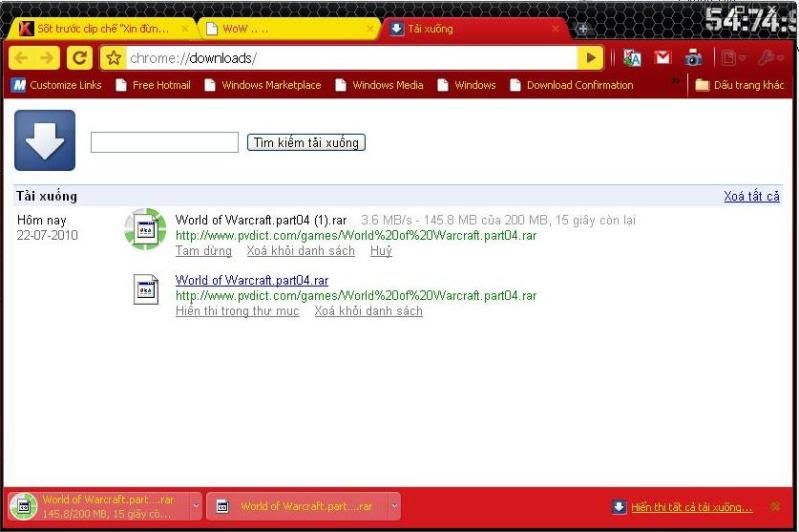Click the go arrow in address bar
Viewport: 799px width, 532px height.
(592, 58)
